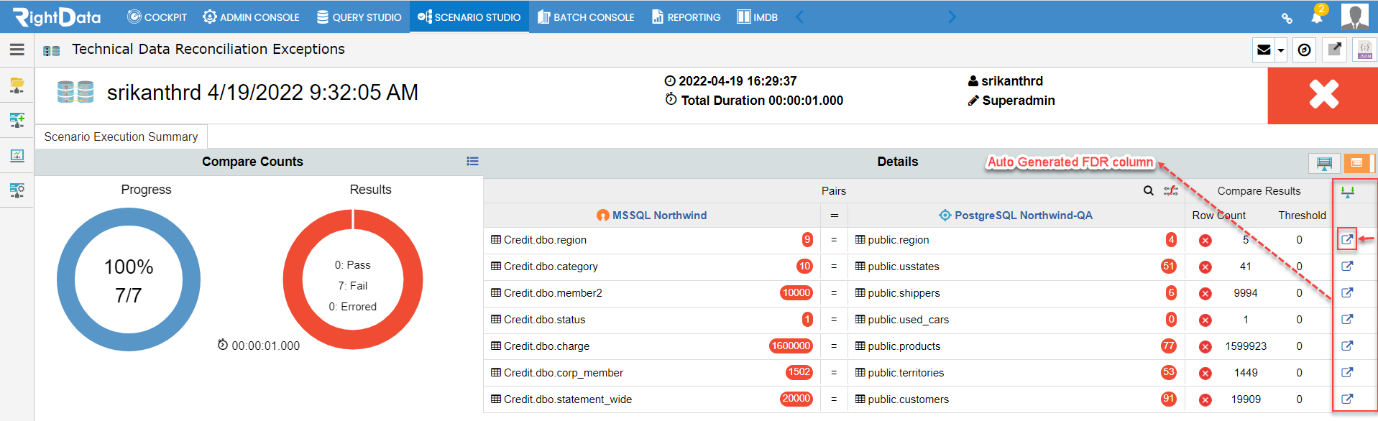The height and width of the screenshot is (421, 1378).
Task: Click Credit.dbo.status table name
Action: pos(545,320)
